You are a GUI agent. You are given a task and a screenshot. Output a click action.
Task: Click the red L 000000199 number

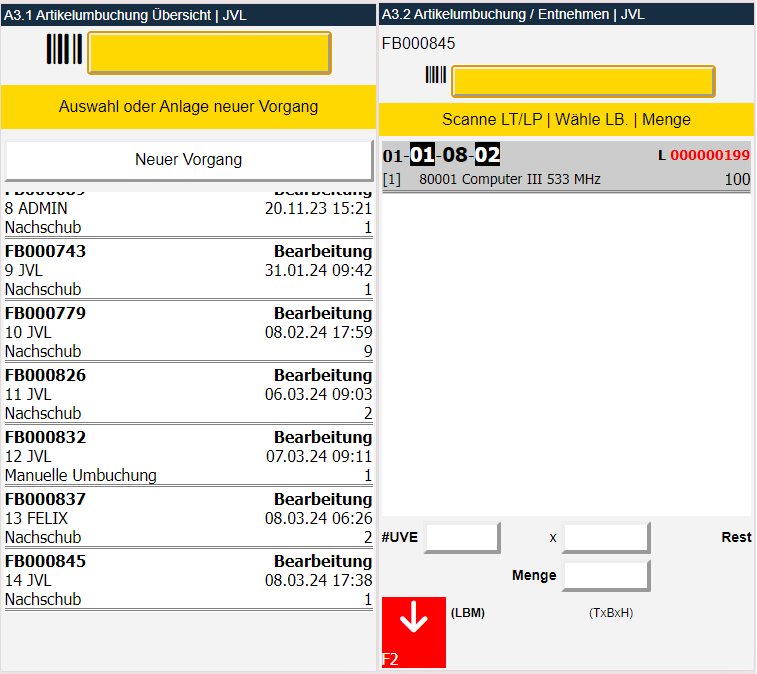tap(709, 156)
